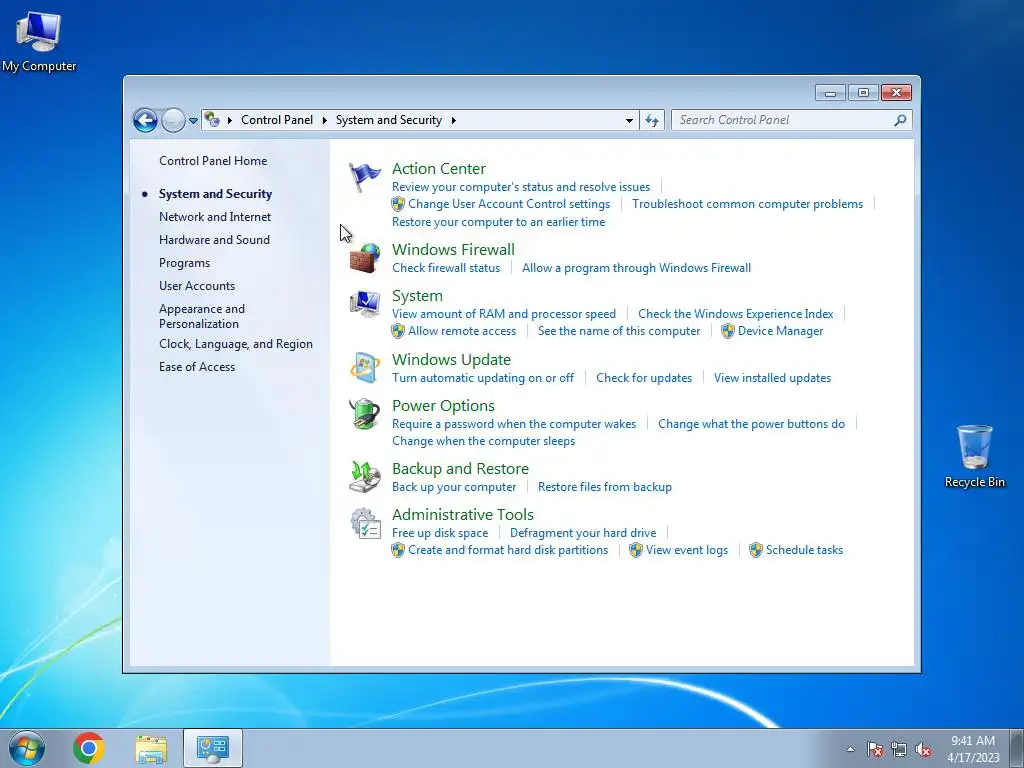
Task: Select System and Security in sidebar
Action: pyautogui.click(x=216, y=194)
